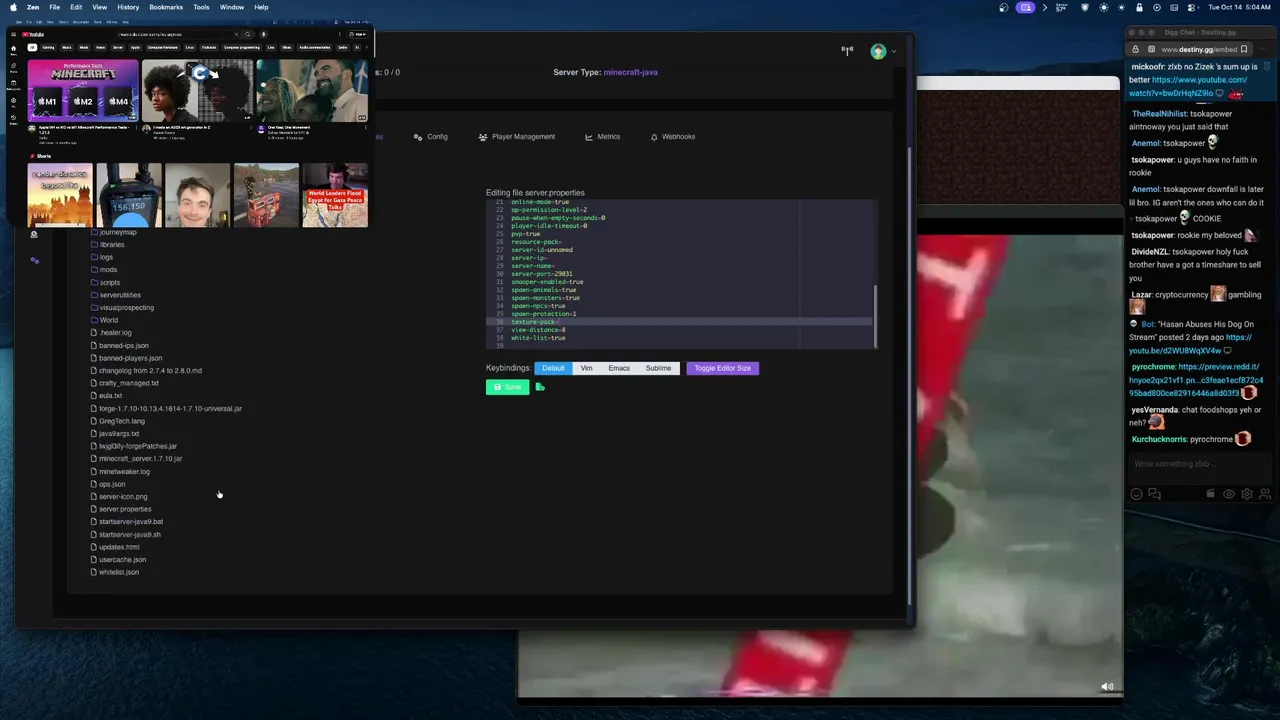The height and width of the screenshot is (720, 1280).
Task: Click the code editor vertical scrollbar
Action: [875, 316]
